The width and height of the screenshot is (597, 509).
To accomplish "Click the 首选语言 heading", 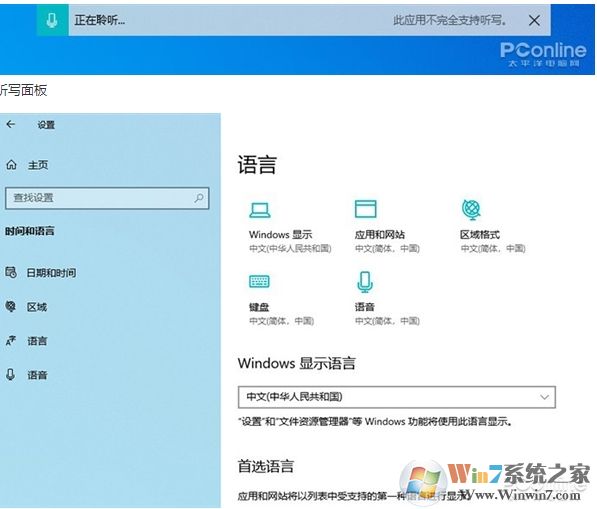I will [266, 466].
